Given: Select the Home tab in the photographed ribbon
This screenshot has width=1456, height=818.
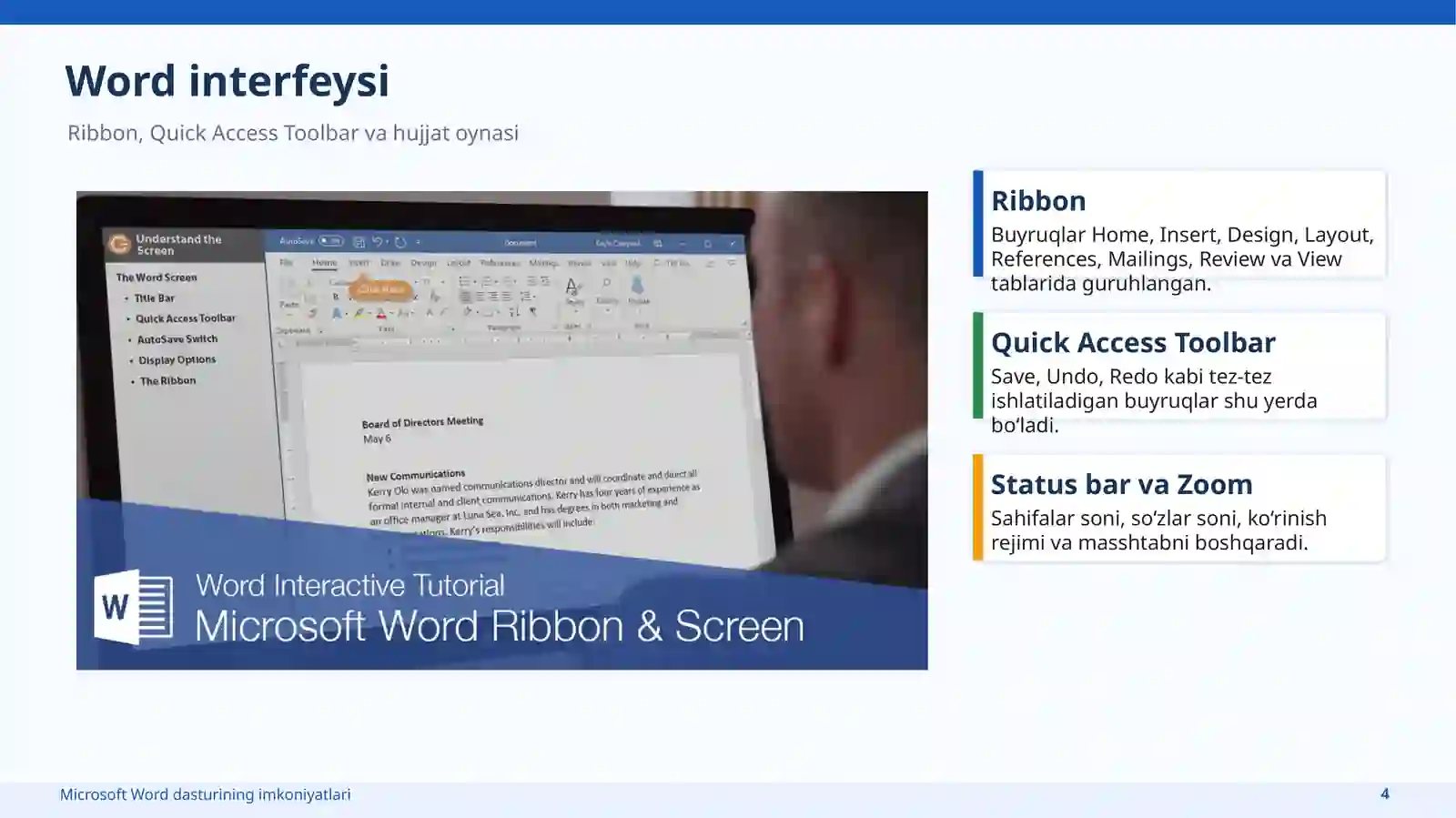Looking at the screenshot, I should tap(324, 263).
